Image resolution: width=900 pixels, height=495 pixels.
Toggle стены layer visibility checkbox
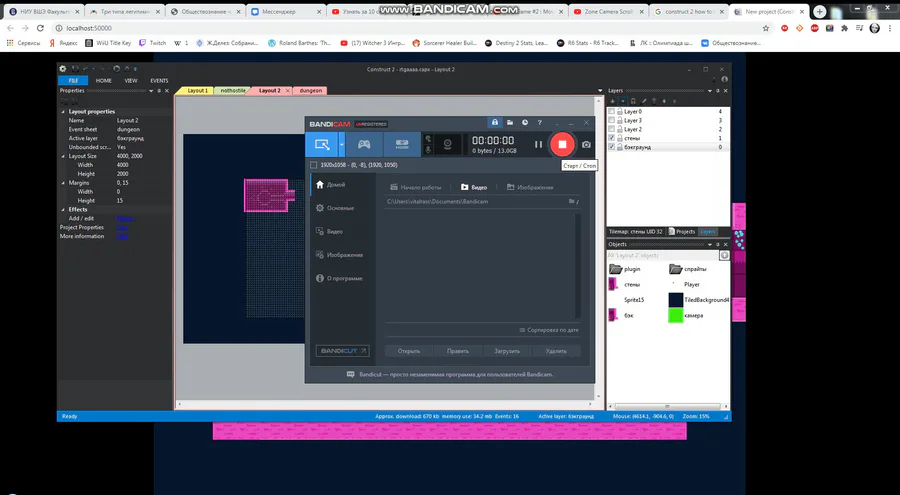(x=611, y=138)
